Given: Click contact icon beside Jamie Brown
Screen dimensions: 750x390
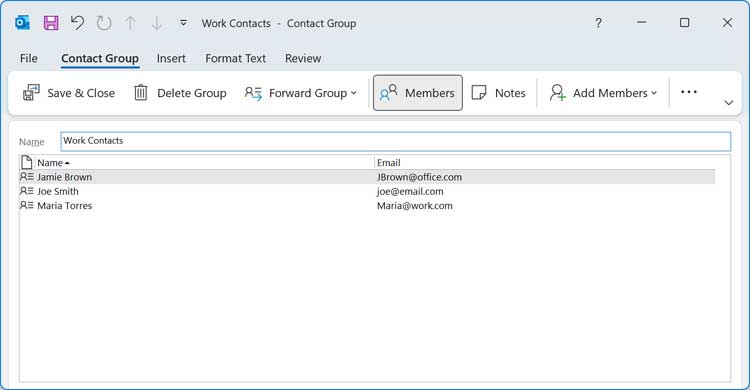Looking at the screenshot, I should [x=26, y=177].
